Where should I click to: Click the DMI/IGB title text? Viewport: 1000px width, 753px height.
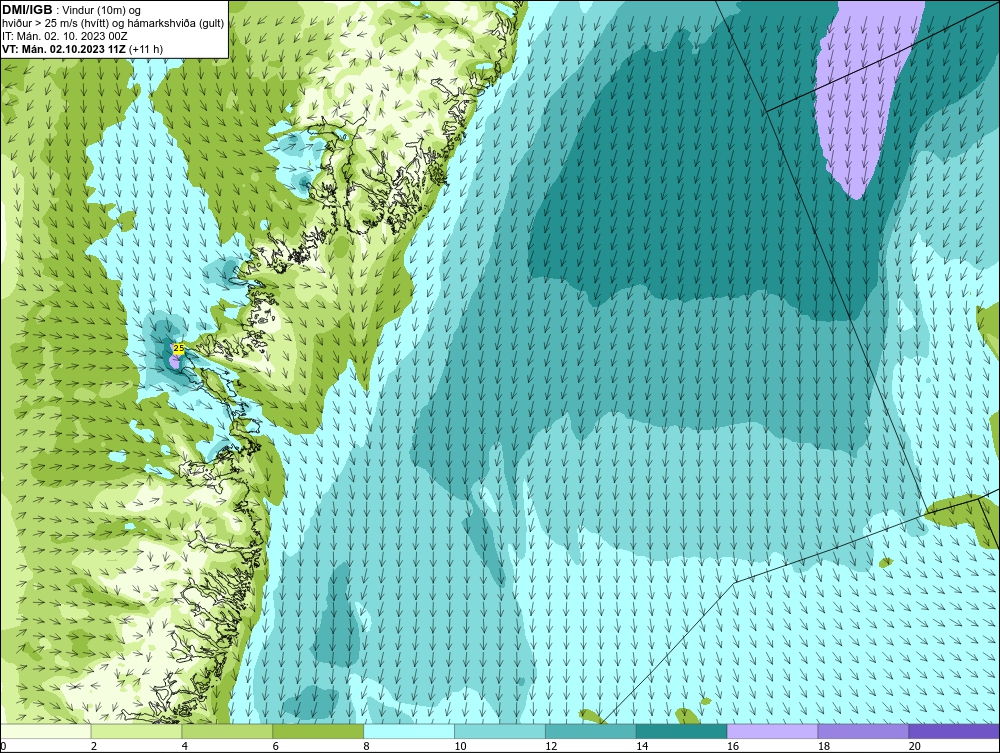[27, 10]
